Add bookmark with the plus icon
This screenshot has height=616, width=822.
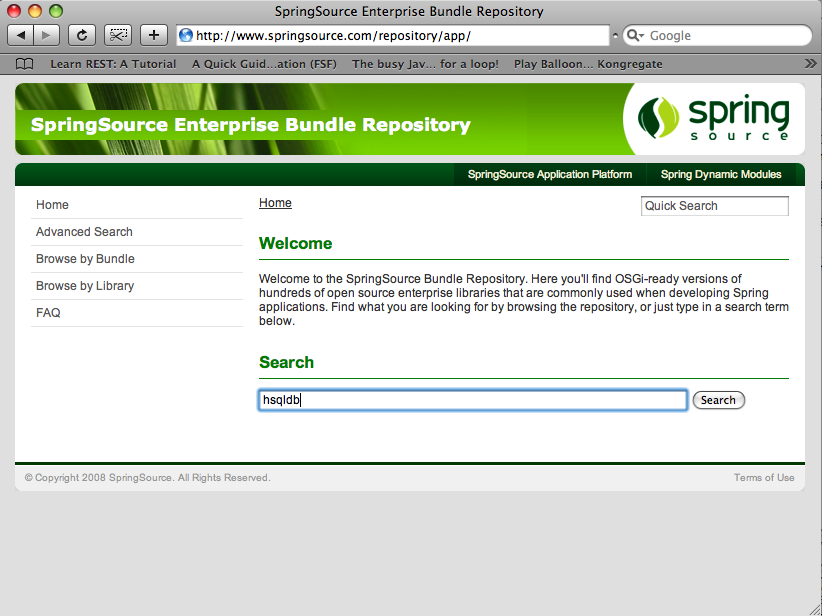coord(154,36)
